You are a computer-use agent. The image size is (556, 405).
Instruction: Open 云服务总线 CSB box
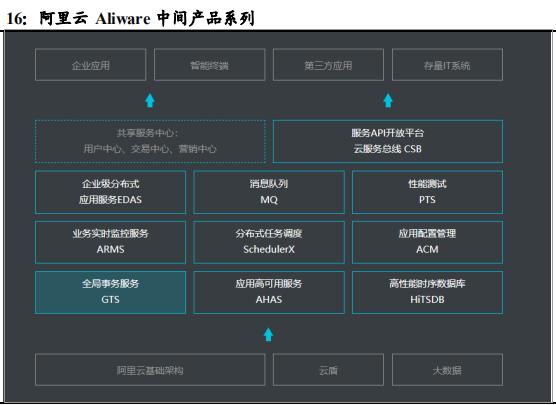tap(388, 142)
